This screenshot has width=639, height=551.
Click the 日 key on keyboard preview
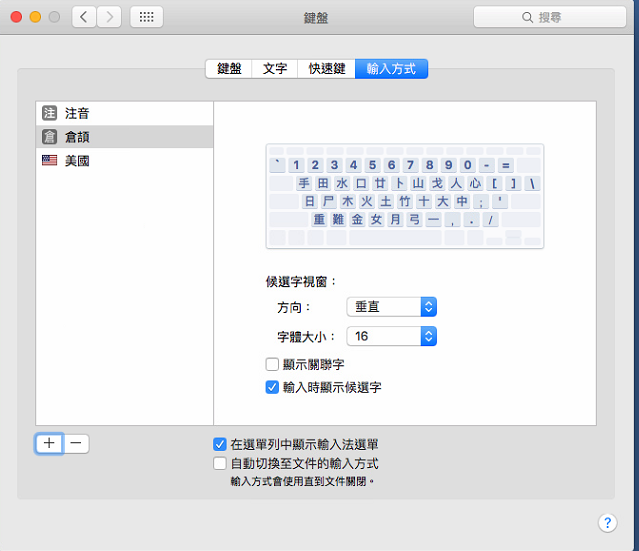click(310, 201)
